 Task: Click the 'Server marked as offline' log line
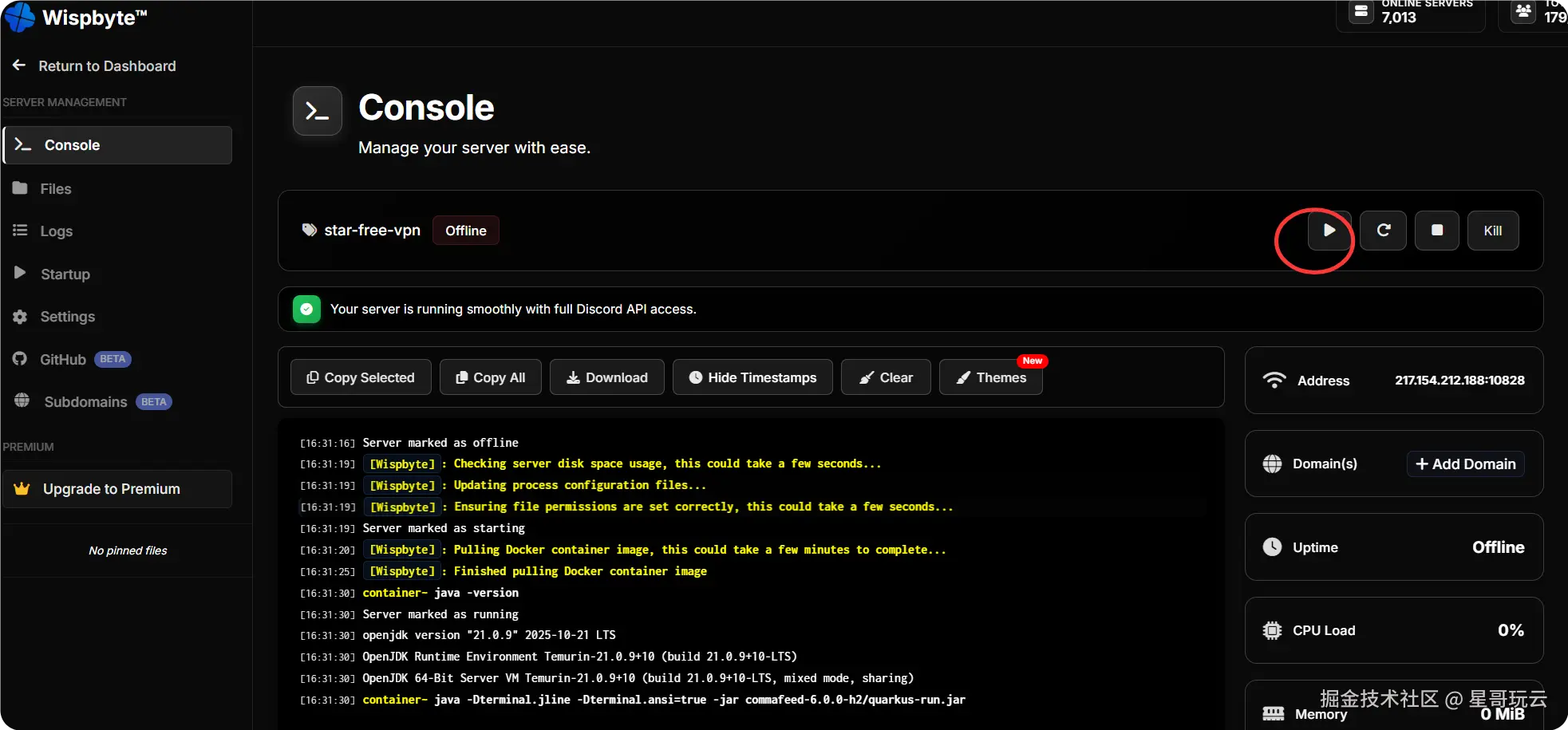pyautogui.click(x=440, y=443)
